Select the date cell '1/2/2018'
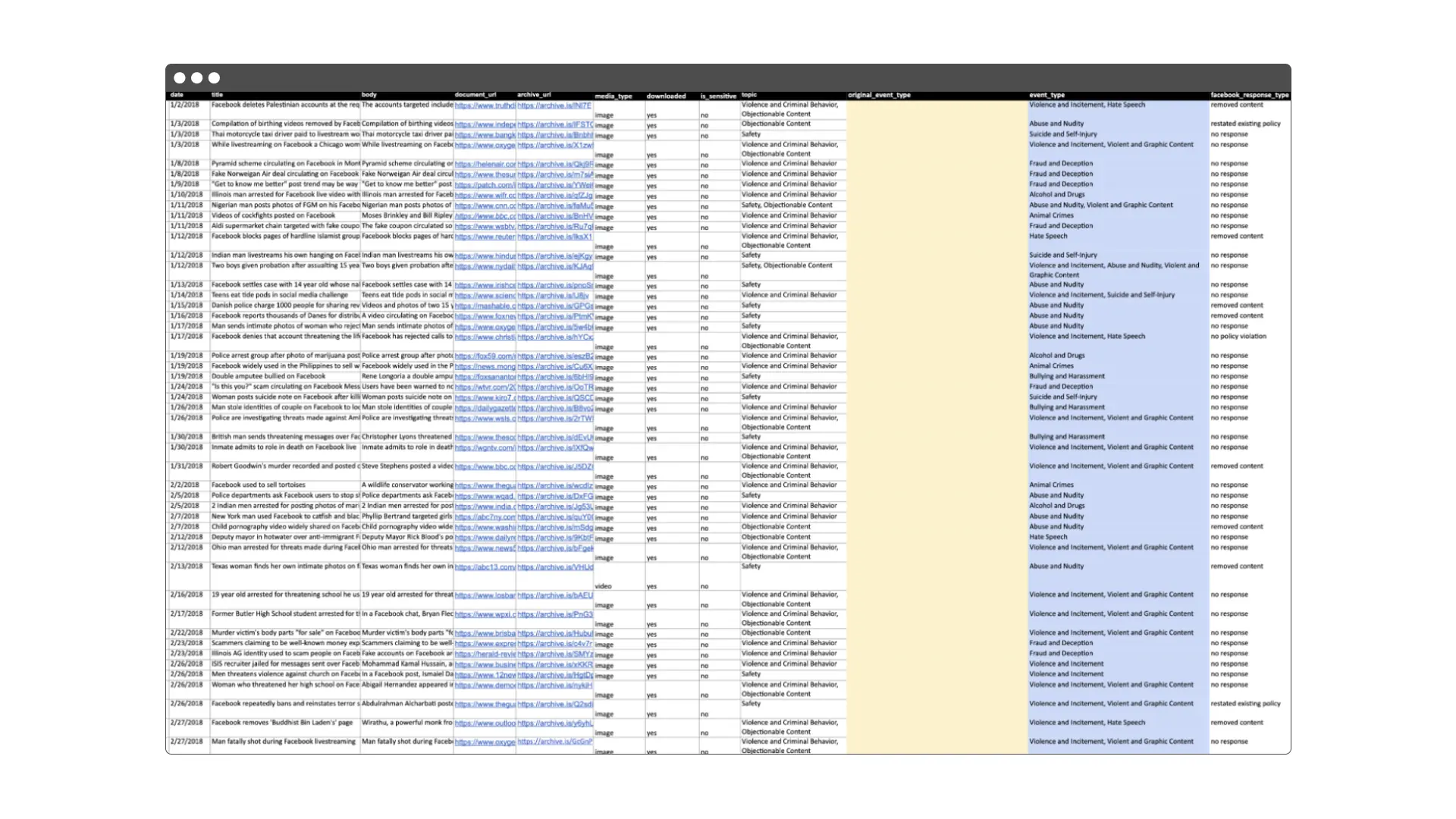The height and width of the screenshot is (819, 1456). point(184,105)
